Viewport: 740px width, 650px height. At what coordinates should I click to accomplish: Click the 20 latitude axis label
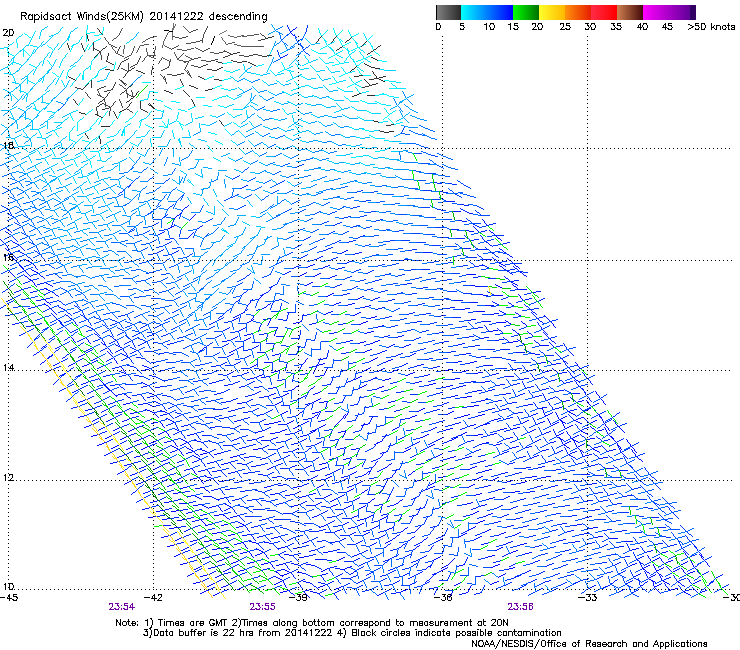click(x=8, y=33)
